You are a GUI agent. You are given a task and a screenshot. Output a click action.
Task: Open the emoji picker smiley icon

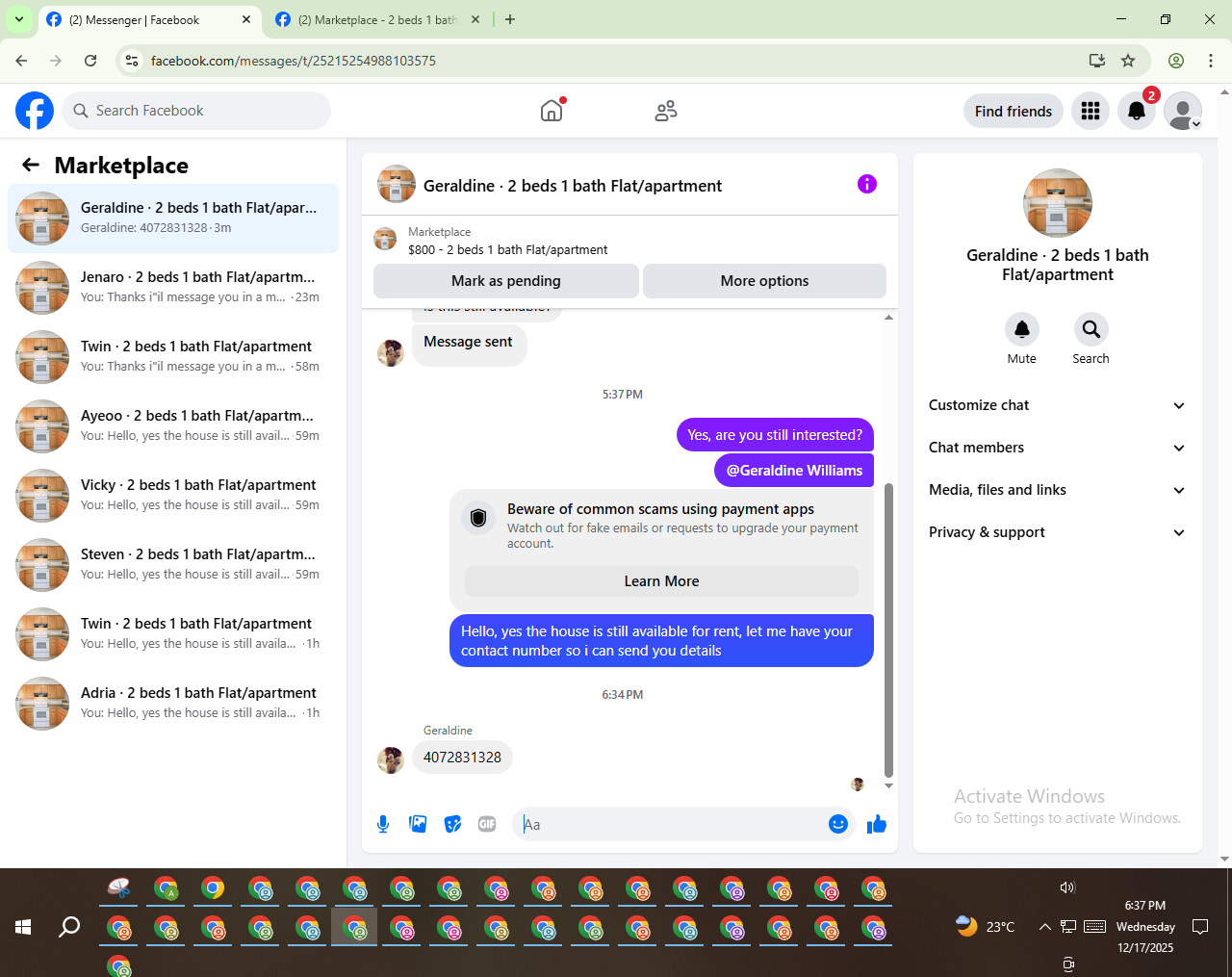pos(838,824)
